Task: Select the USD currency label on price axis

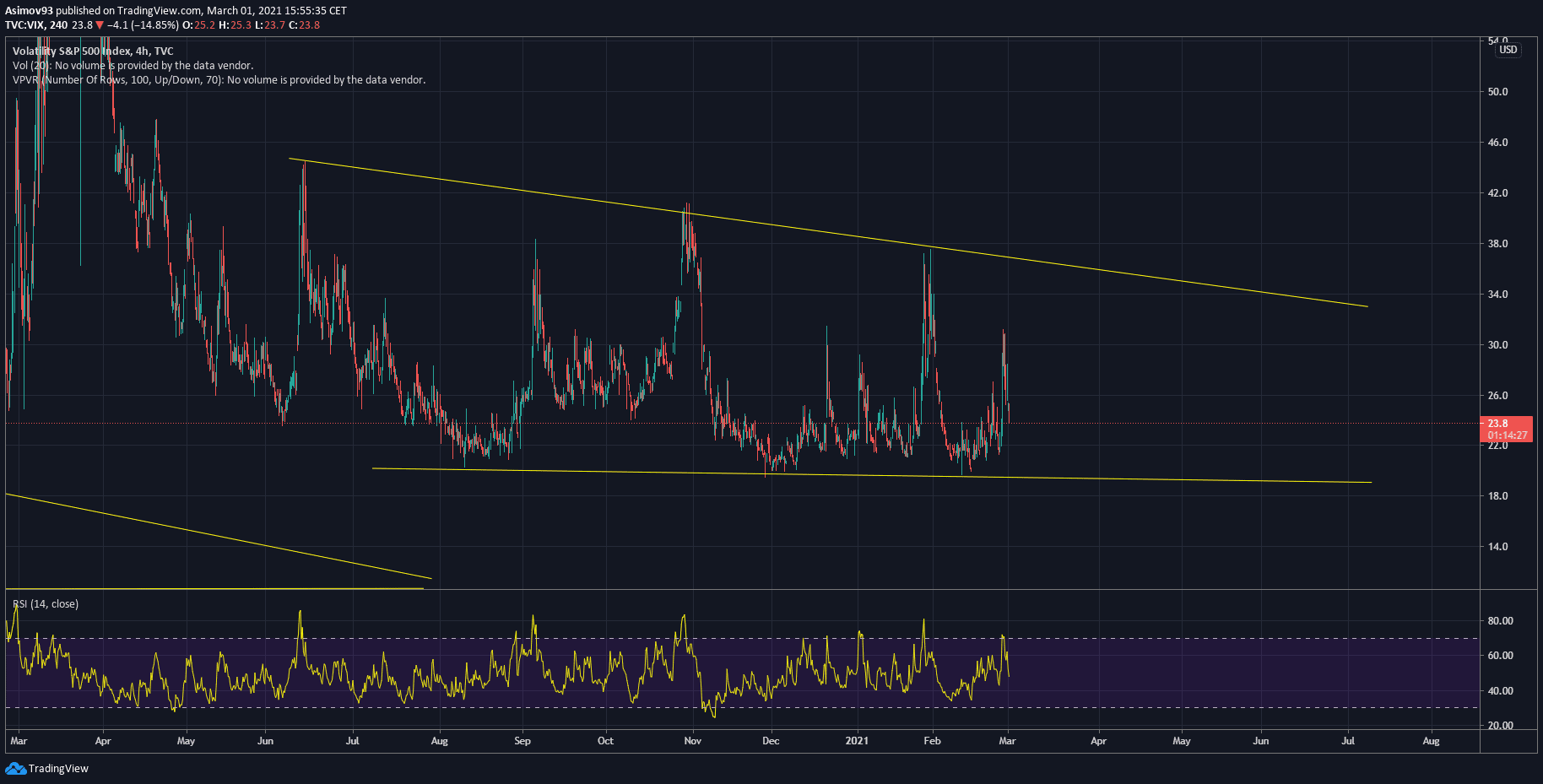Action: tap(1508, 50)
